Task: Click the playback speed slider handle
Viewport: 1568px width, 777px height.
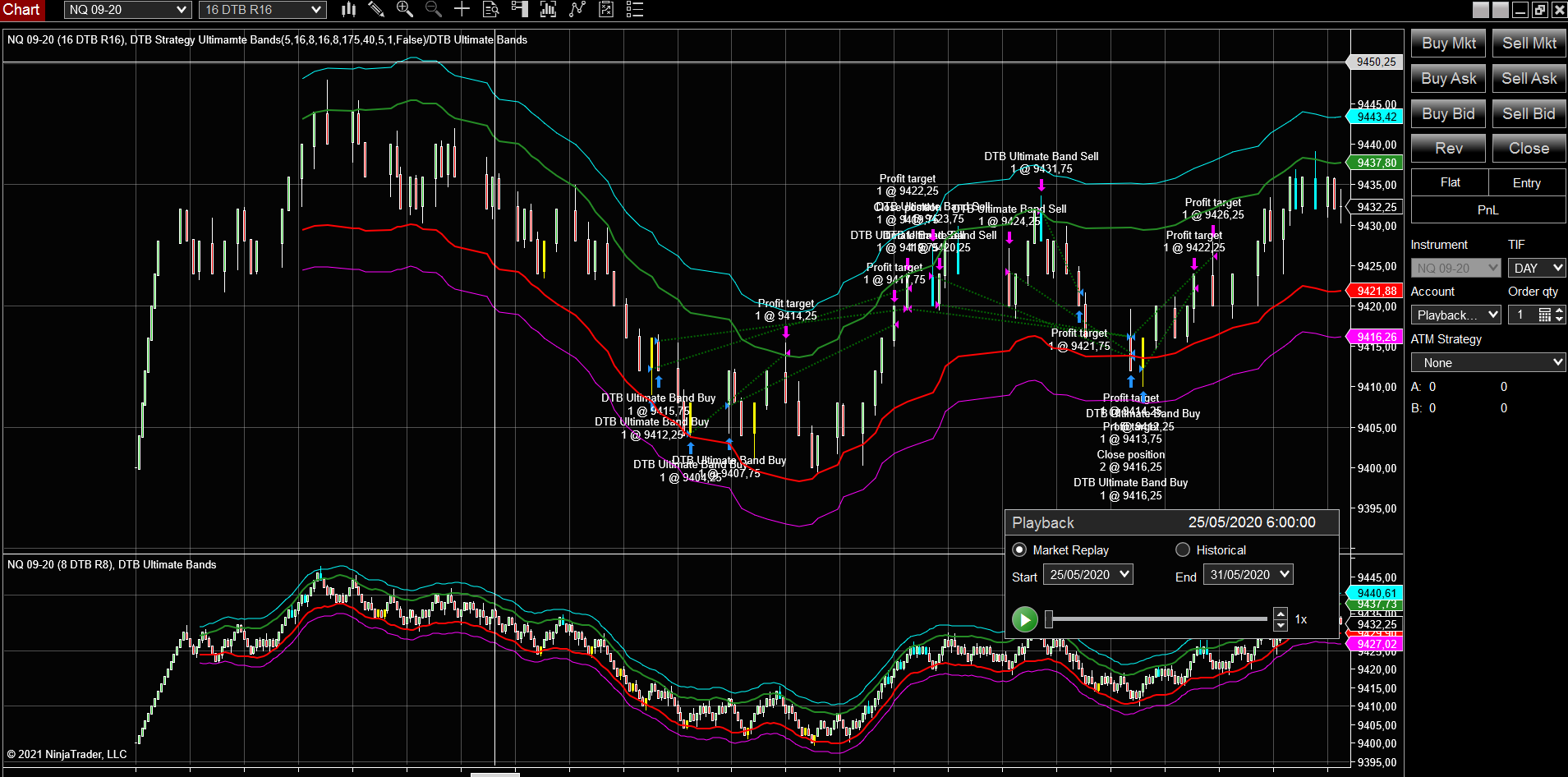Action: (1049, 619)
